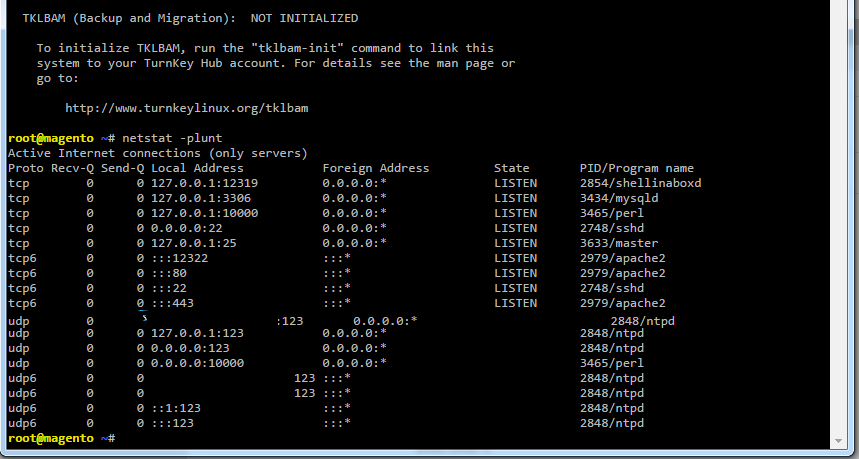Click the 127.0.0.1:12319 local address
859x459 pixels.
[x=204, y=183]
